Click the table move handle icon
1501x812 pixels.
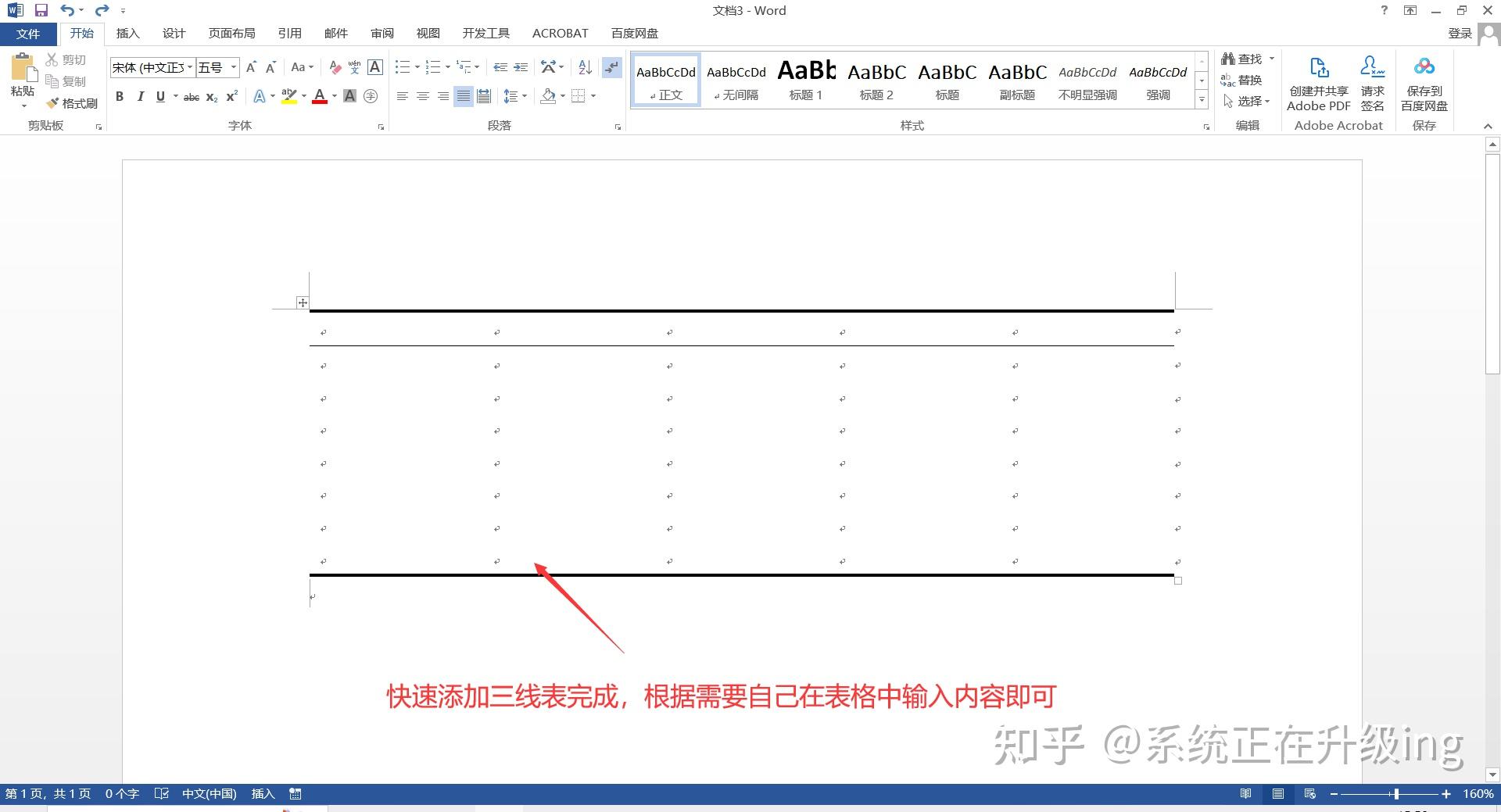click(303, 302)
